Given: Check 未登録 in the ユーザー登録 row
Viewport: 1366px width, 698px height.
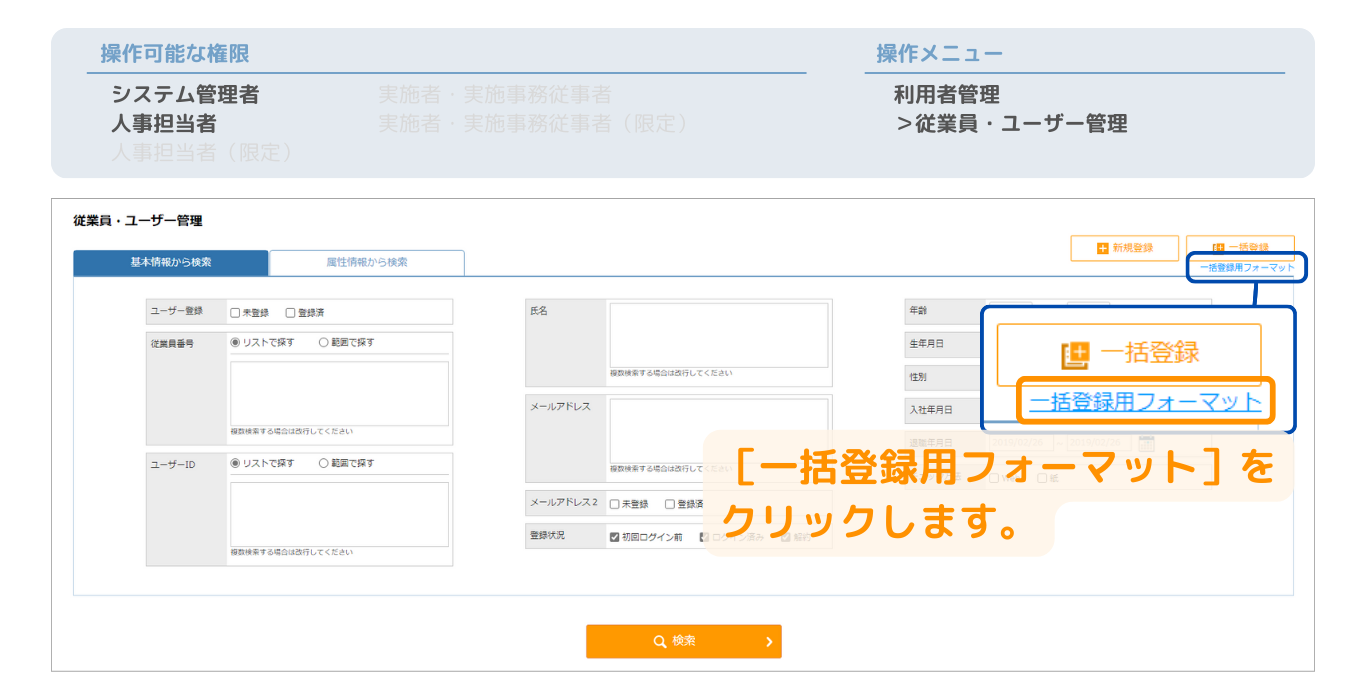Looking at the screenshot, I should point(235,313).
